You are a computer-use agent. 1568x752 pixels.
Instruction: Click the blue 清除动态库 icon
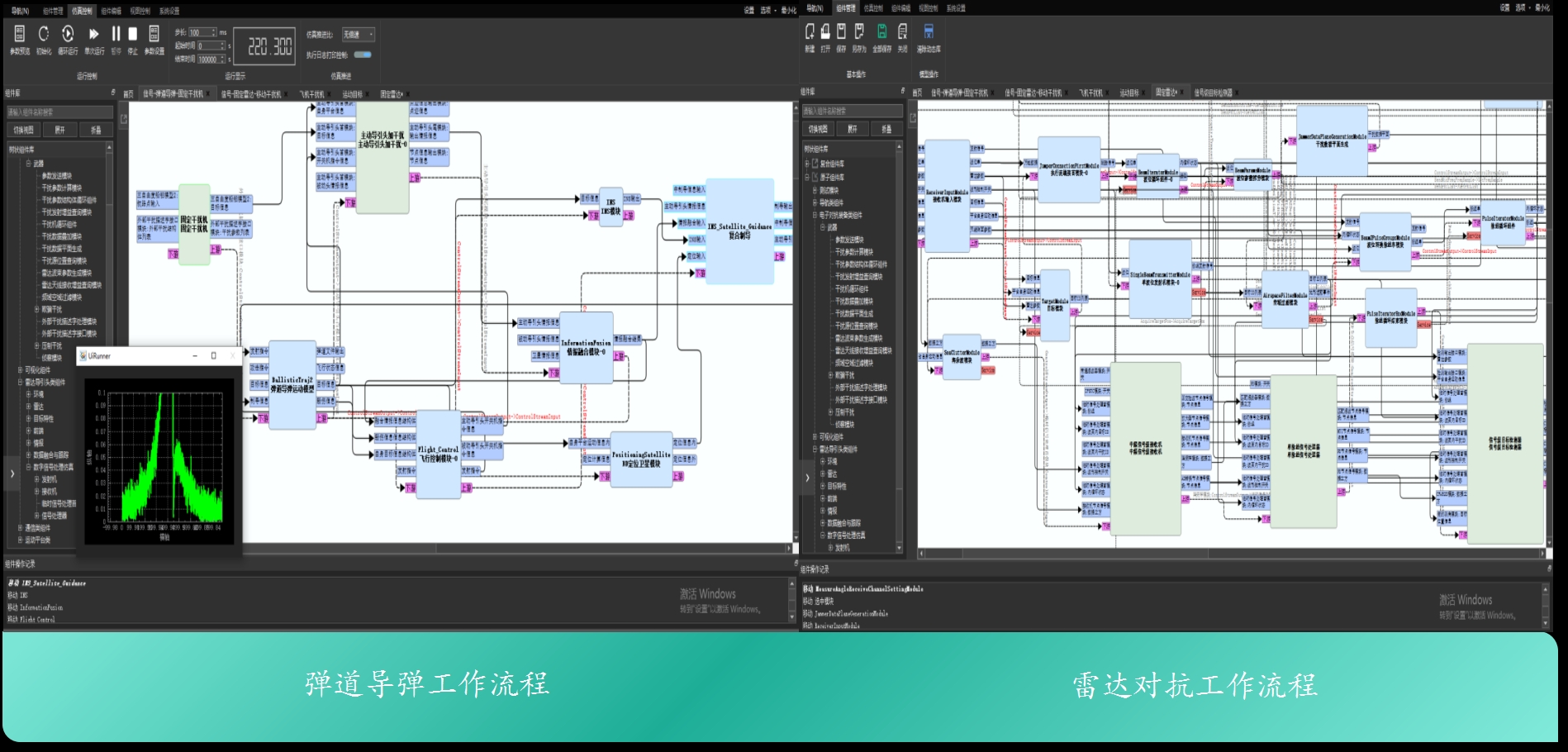pos(929,32)
